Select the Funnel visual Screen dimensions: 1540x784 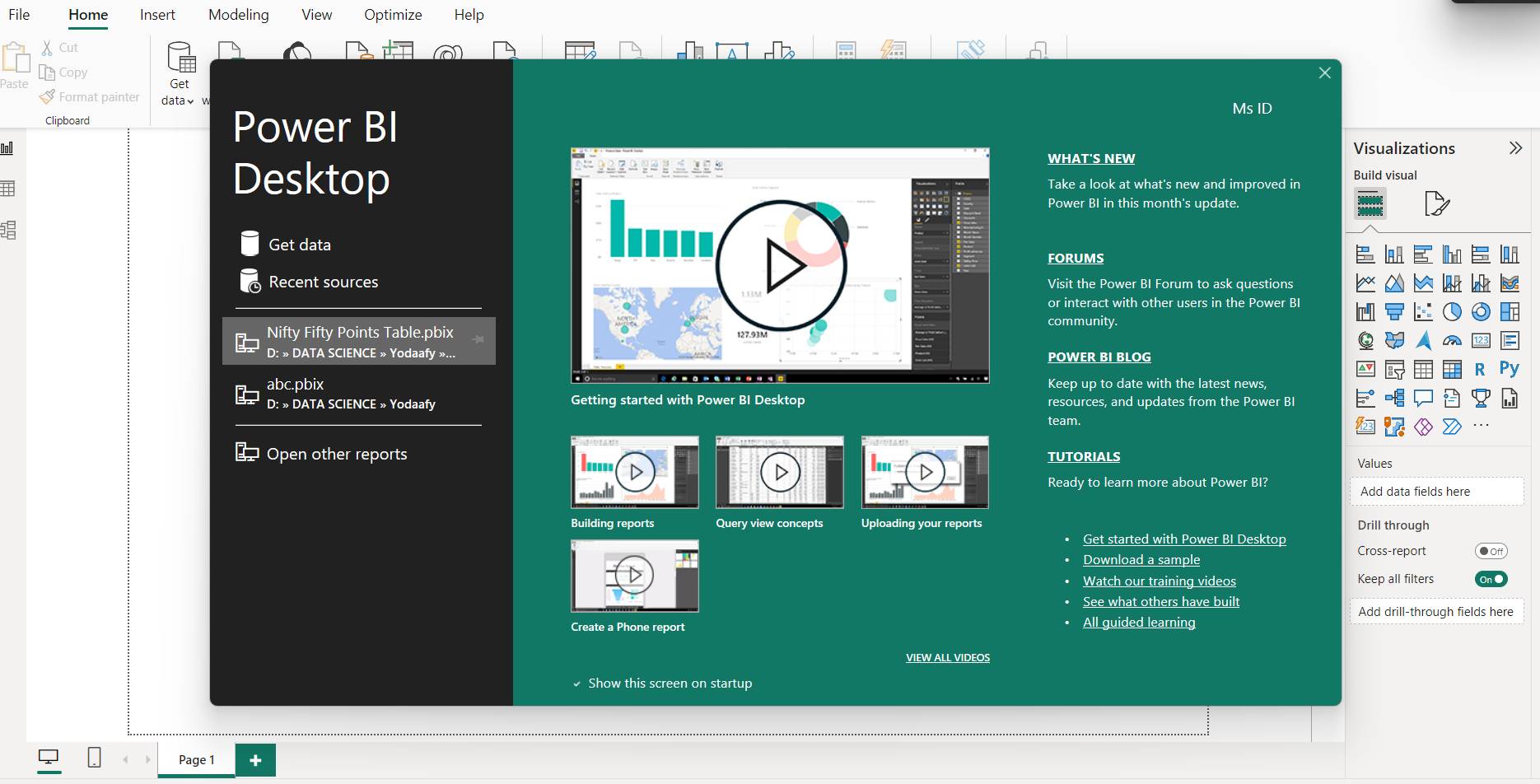(x=1394, y=311)
